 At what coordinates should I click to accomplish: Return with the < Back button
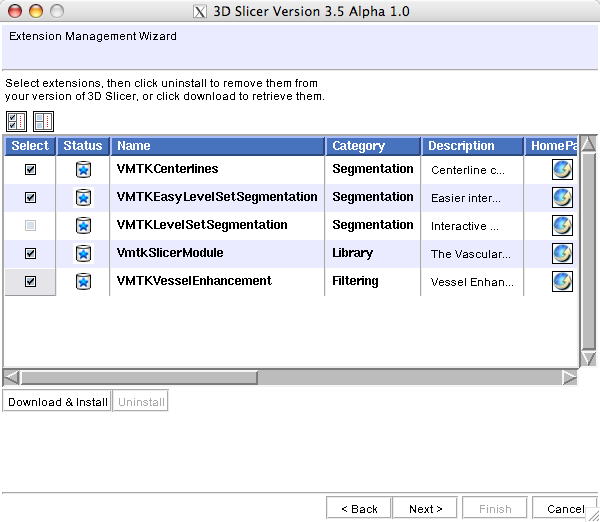coord(359,509)
